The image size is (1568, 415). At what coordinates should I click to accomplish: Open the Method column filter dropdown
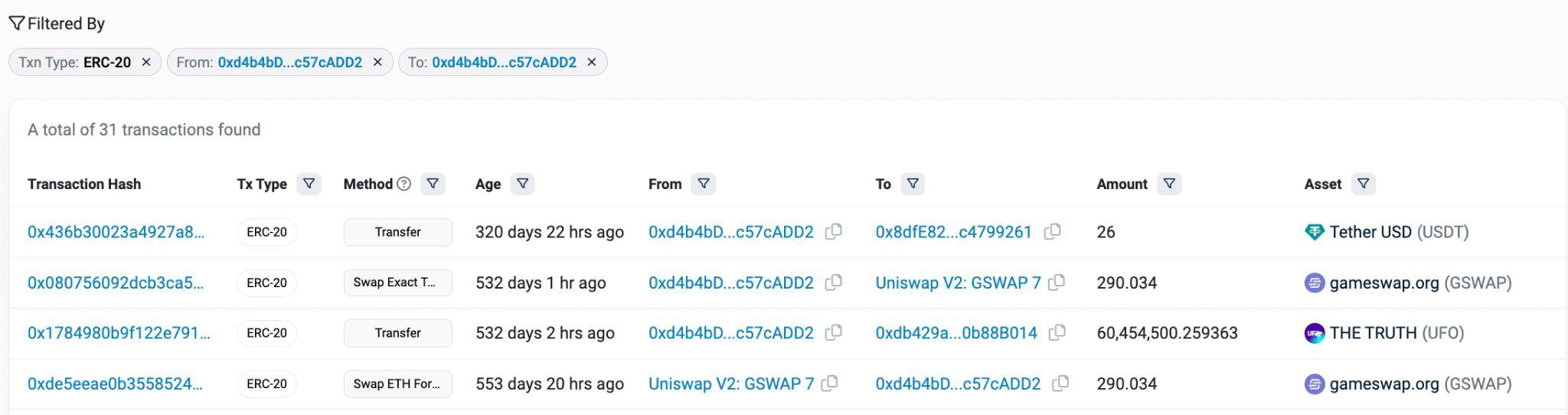tap(433, 184)
